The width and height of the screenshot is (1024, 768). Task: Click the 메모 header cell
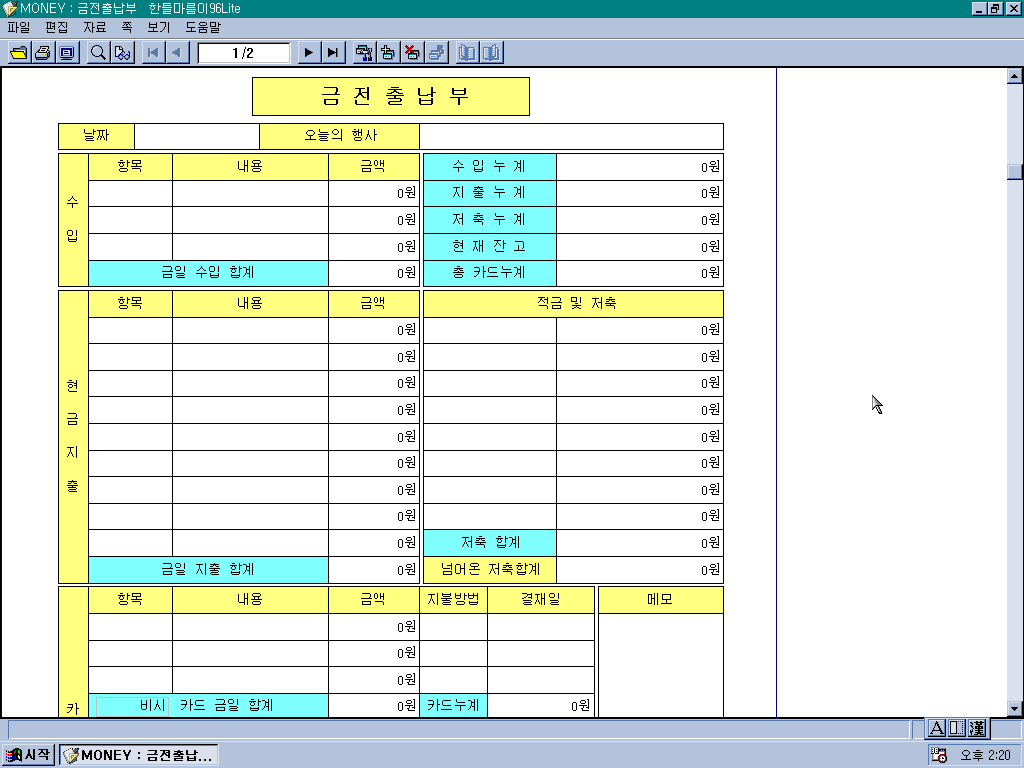[661, 600]
